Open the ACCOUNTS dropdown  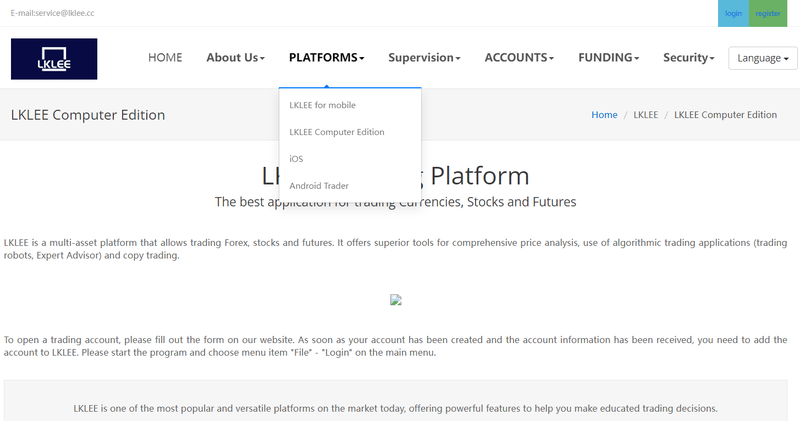519,58
